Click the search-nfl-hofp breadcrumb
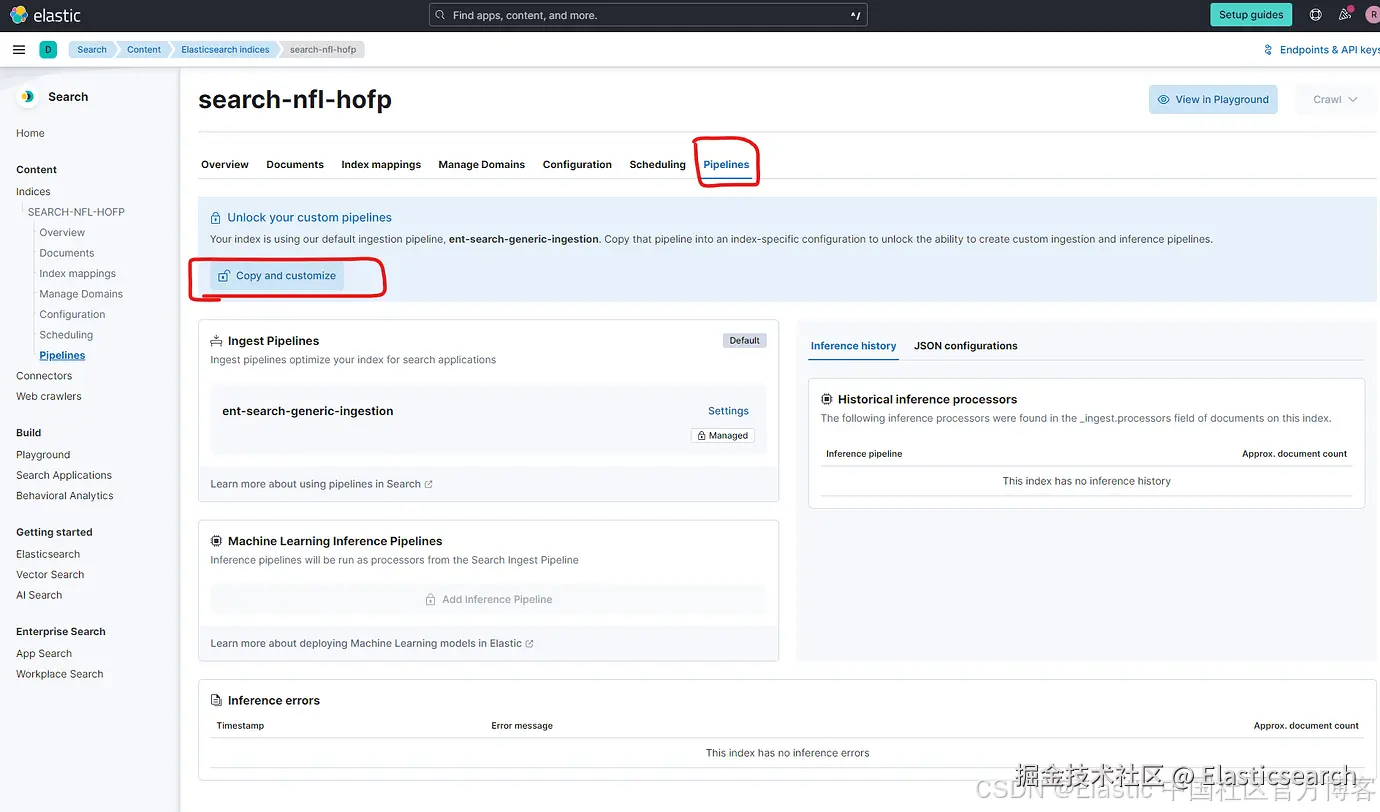 coord(323,49)
